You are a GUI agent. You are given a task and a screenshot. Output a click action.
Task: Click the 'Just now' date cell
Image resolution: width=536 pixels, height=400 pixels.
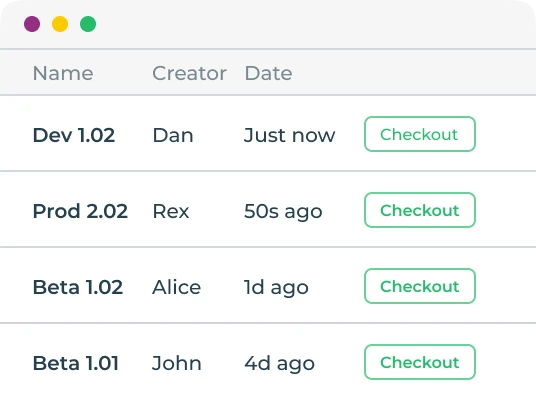(290, 135)
